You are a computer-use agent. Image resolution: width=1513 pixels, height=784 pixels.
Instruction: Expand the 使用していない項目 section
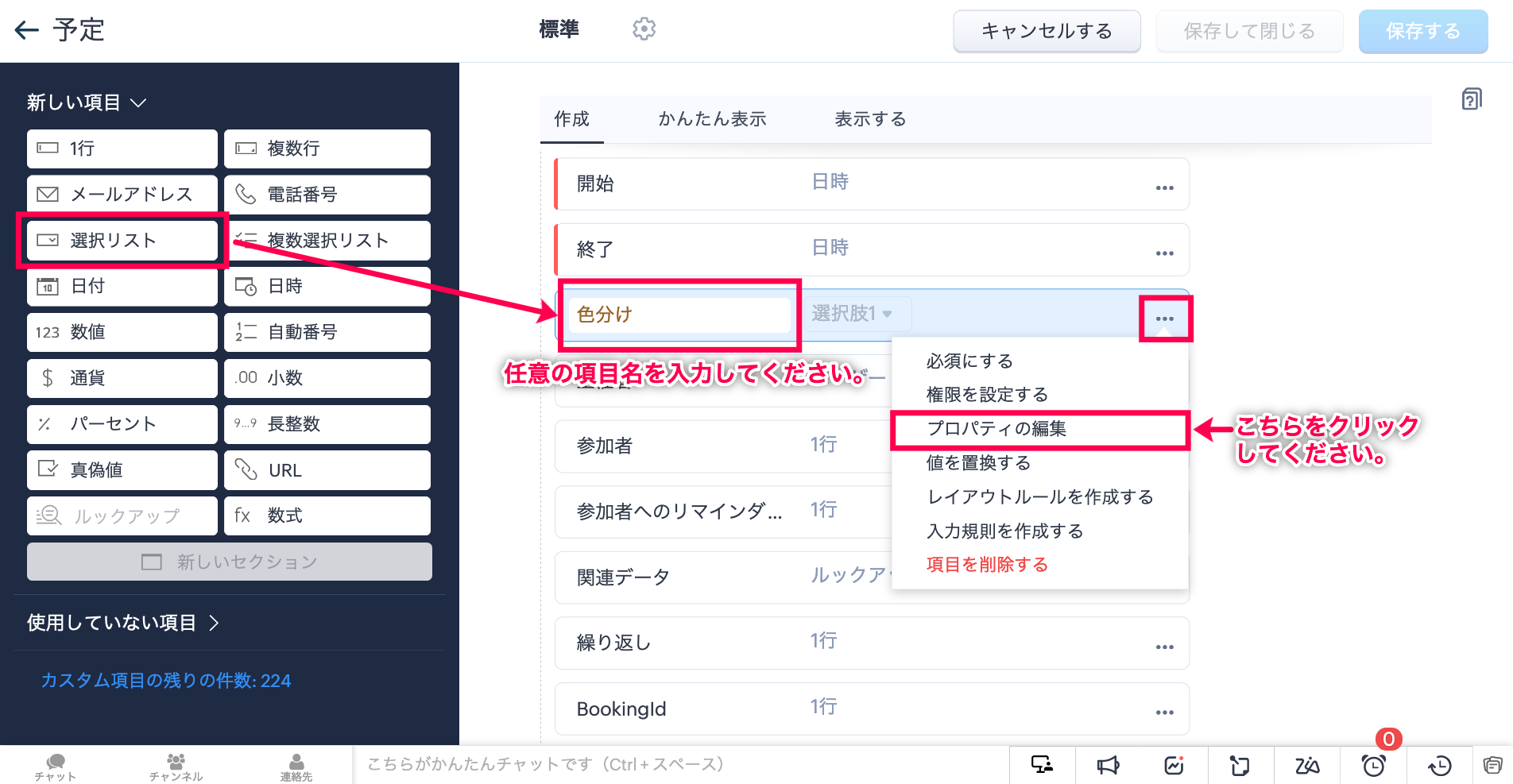click(x=214, y=623)
